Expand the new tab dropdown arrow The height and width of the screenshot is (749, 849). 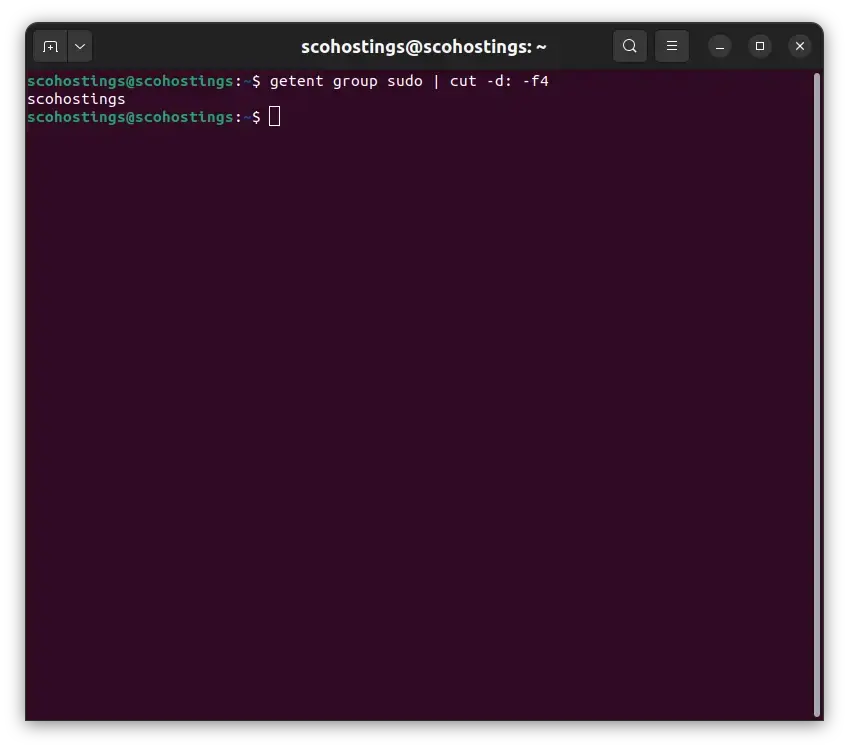coord(80,47)
